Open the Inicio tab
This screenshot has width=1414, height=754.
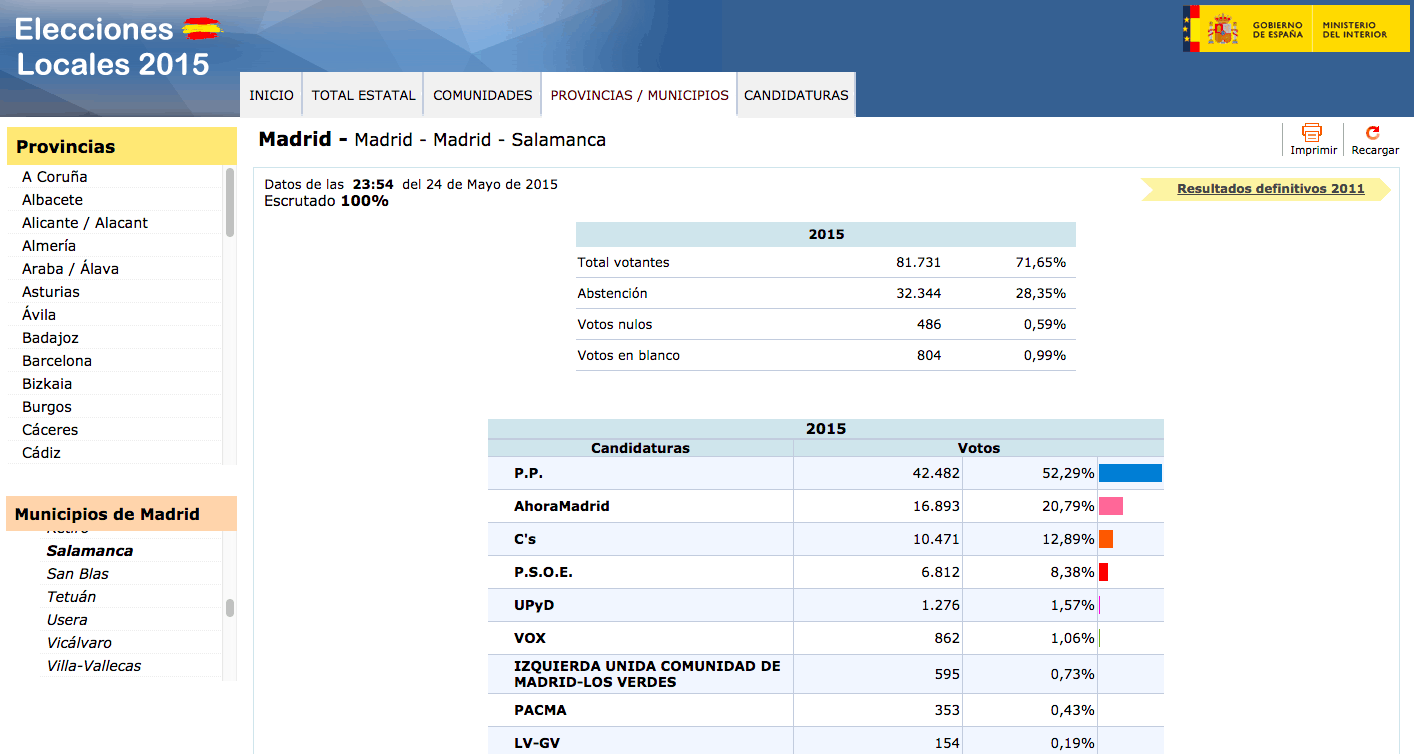coord(271,95)
